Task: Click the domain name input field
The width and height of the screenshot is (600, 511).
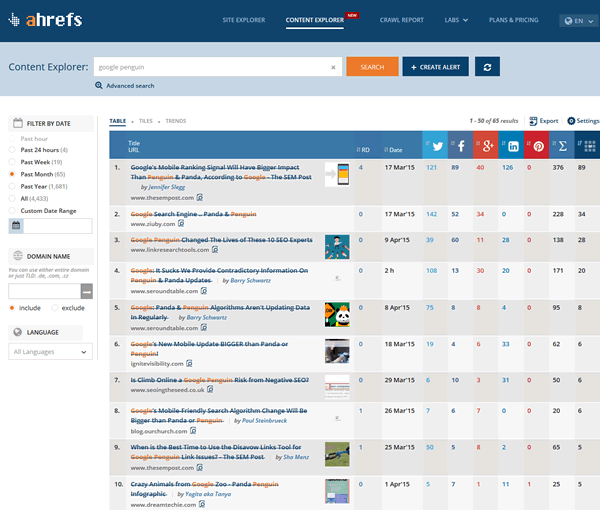Action: [45, 292]
